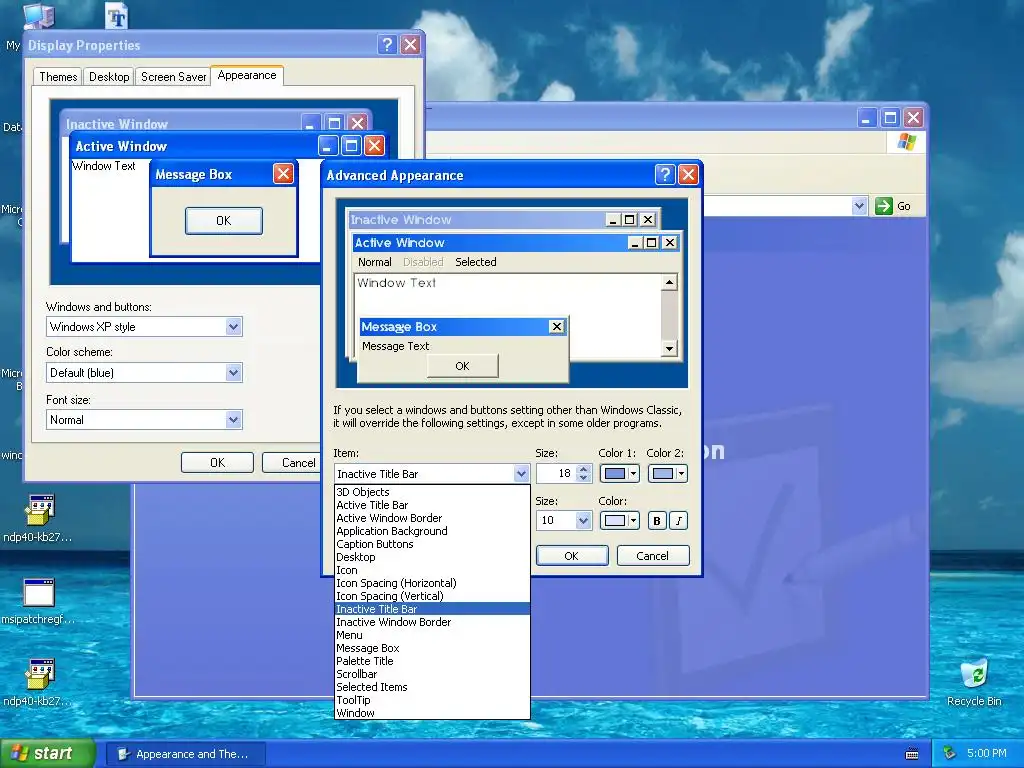Screen dimensions: 1024x768
Task: Choose Icon entry in item list
Action: point(432,570)
